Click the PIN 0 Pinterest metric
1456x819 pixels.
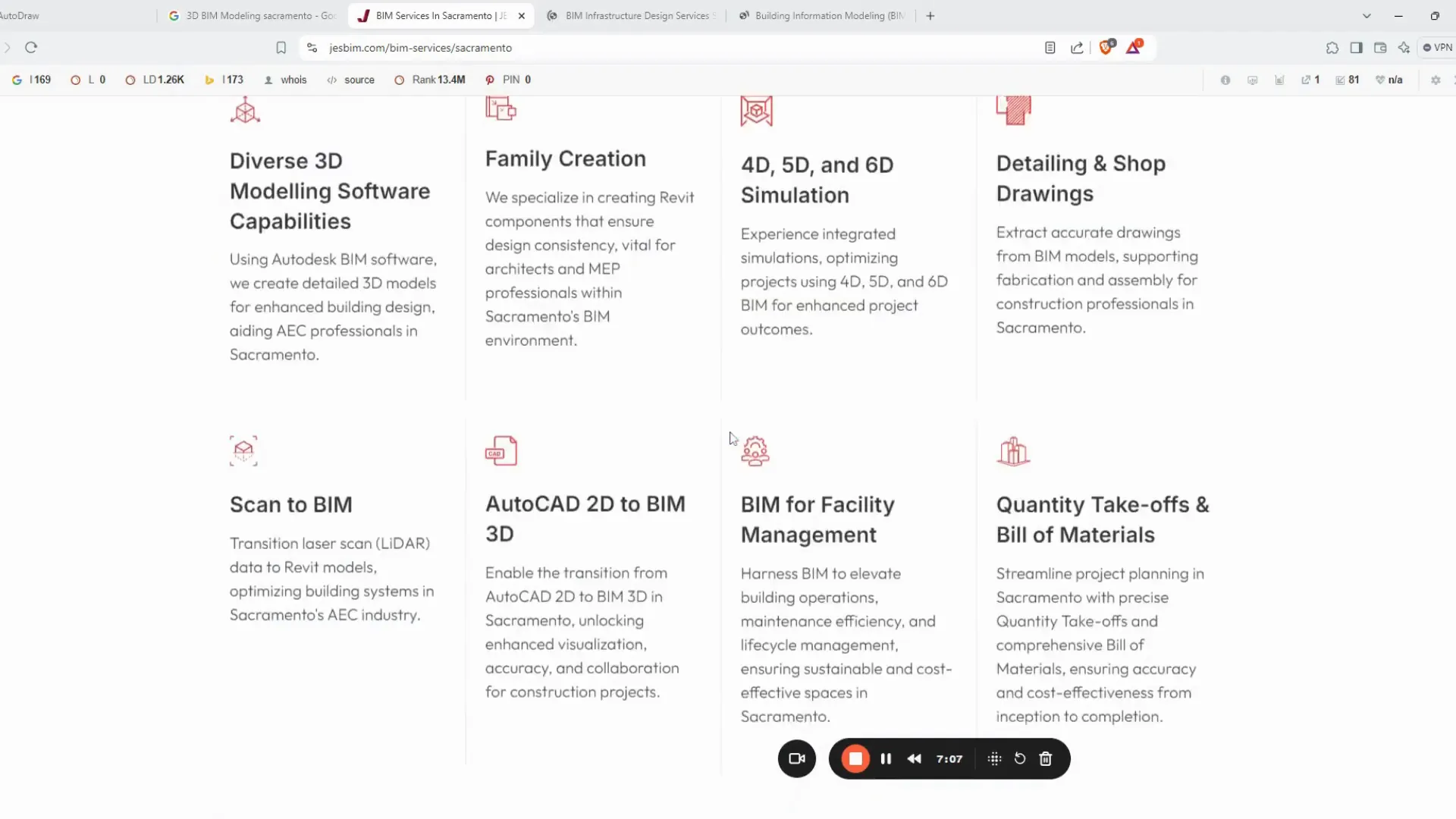(508, 80)
